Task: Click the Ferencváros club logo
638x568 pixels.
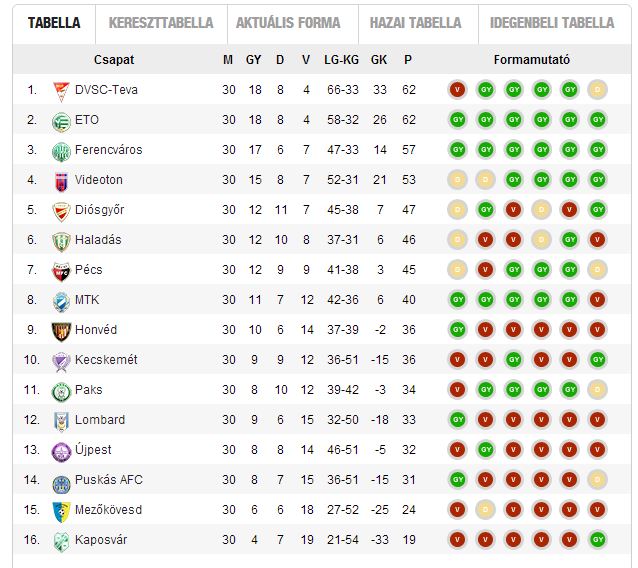Action: pos(61,152)
